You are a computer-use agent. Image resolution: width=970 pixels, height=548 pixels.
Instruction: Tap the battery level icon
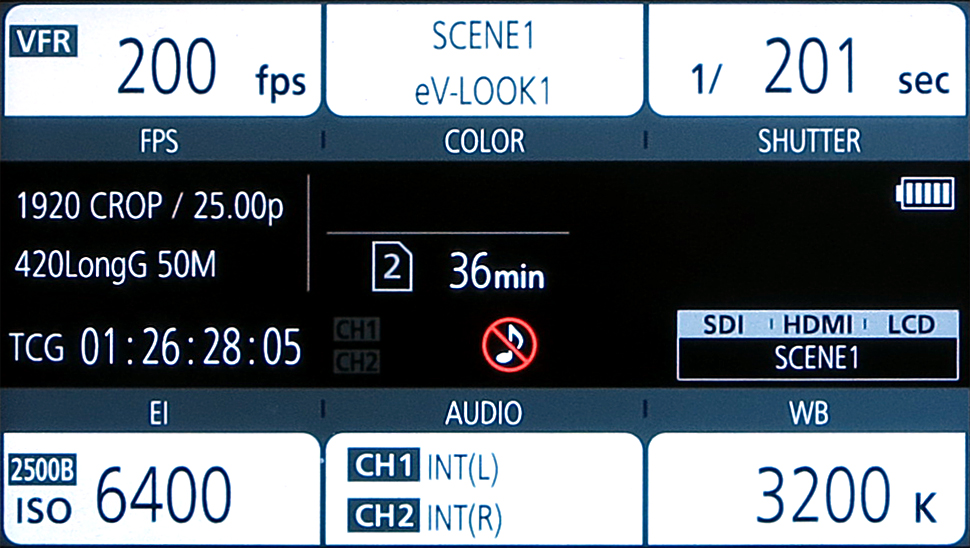click(x=925, y=194)
